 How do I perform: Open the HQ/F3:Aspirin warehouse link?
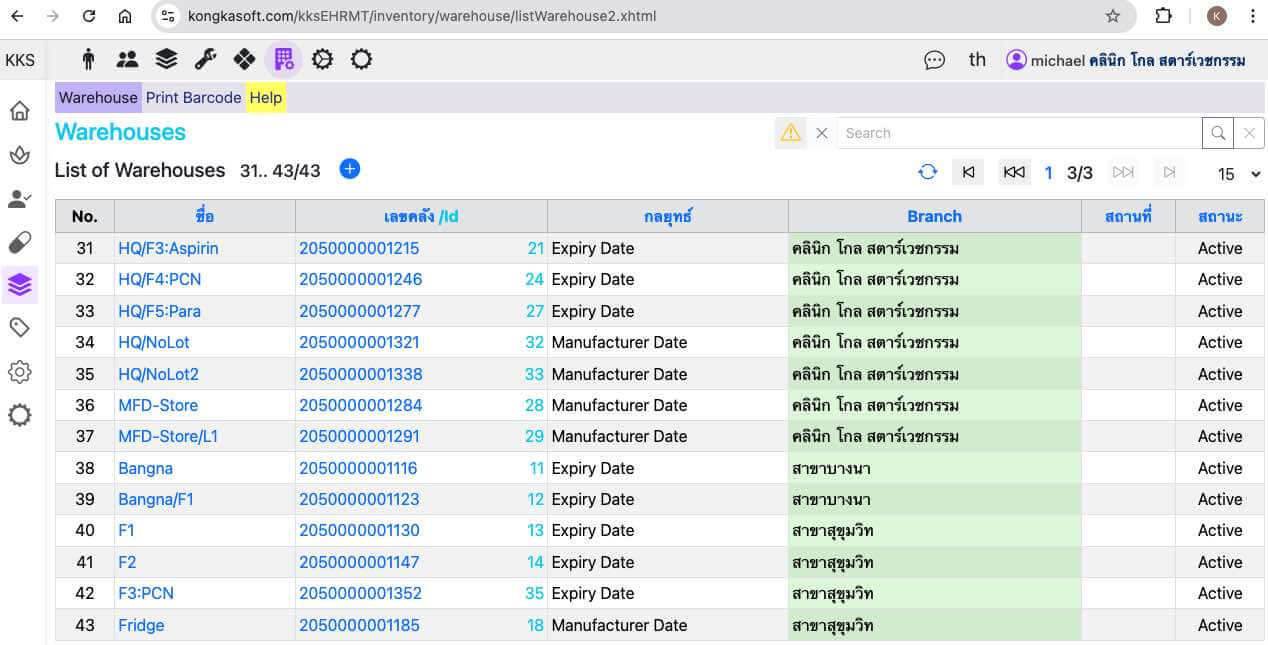pos(168,248)
